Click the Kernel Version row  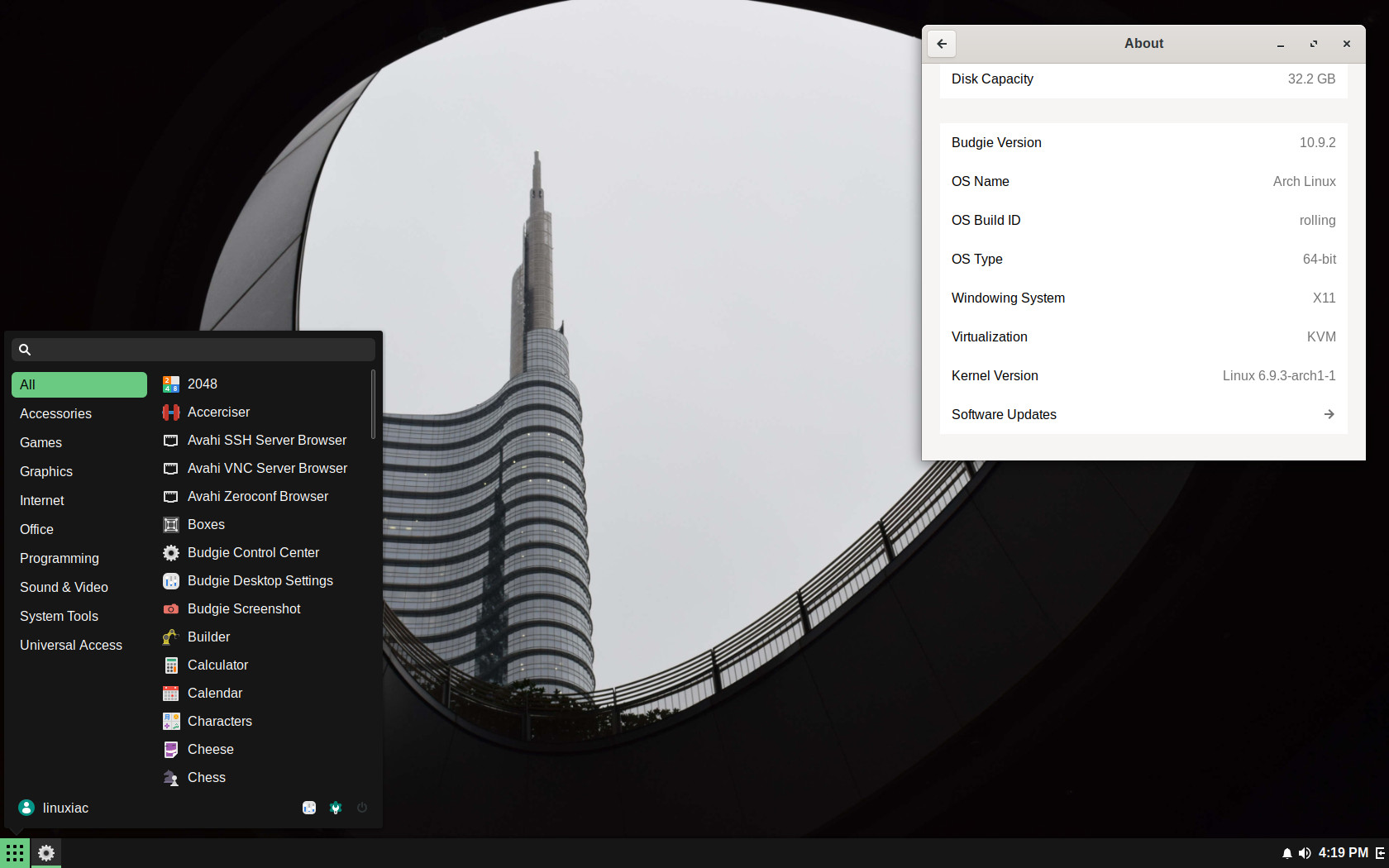[1143, 375]
